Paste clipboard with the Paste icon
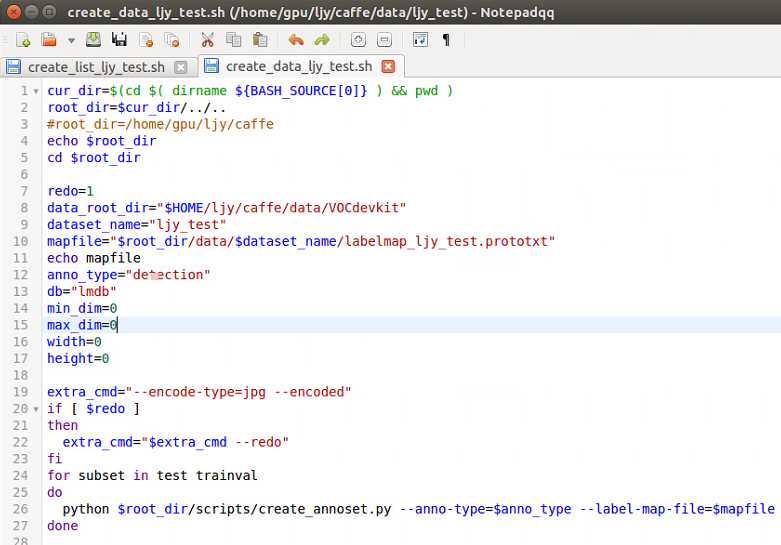Viewport: 781px width, 545px height. pyautogui.click(x=260, y=39)
